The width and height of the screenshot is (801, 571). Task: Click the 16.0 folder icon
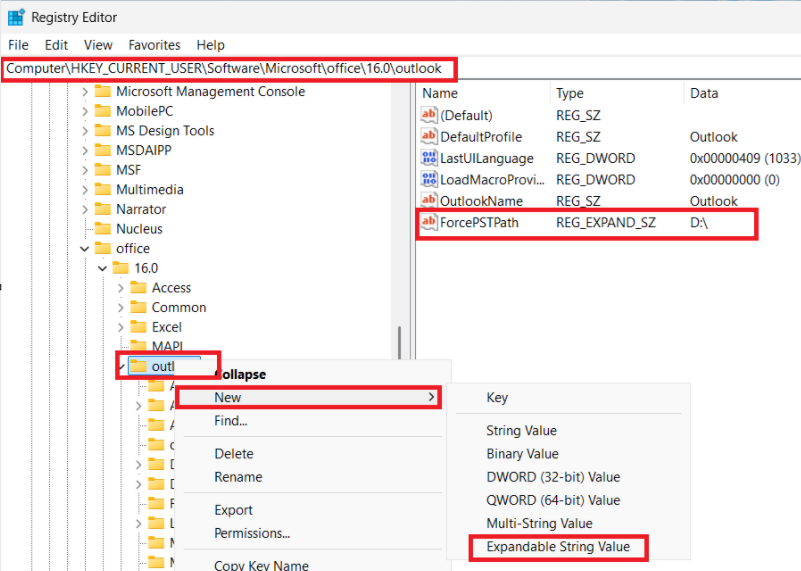pos(121,268)
